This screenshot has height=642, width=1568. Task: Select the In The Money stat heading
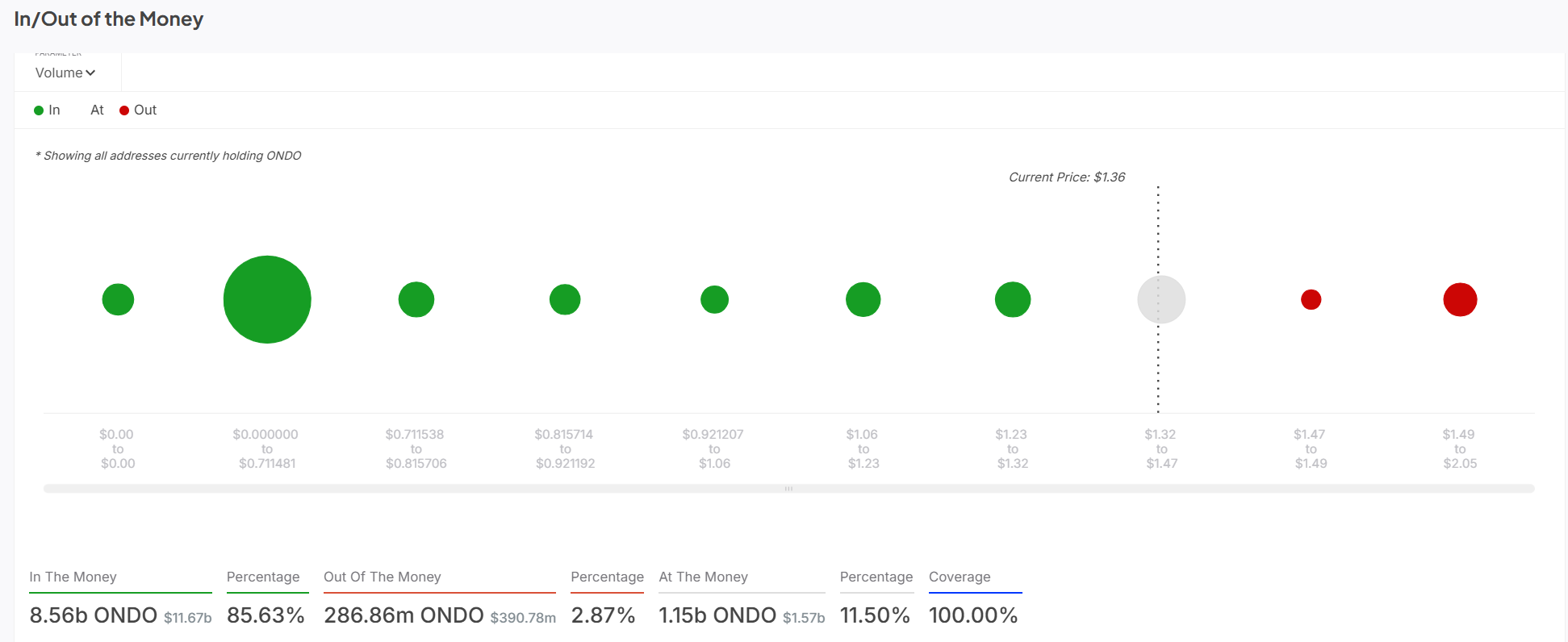click(73, 577)
